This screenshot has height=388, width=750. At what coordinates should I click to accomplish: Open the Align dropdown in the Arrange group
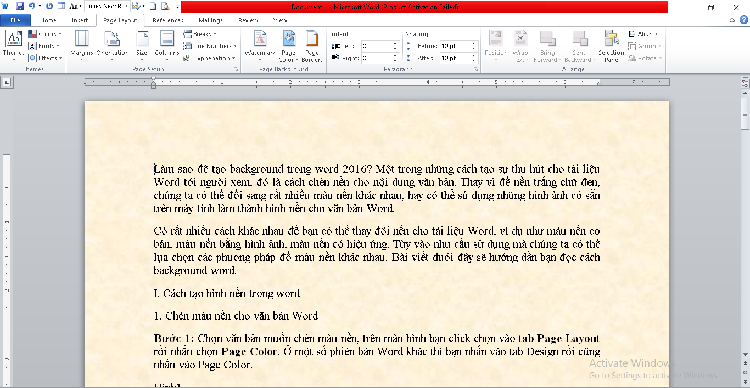click(644, 34)
